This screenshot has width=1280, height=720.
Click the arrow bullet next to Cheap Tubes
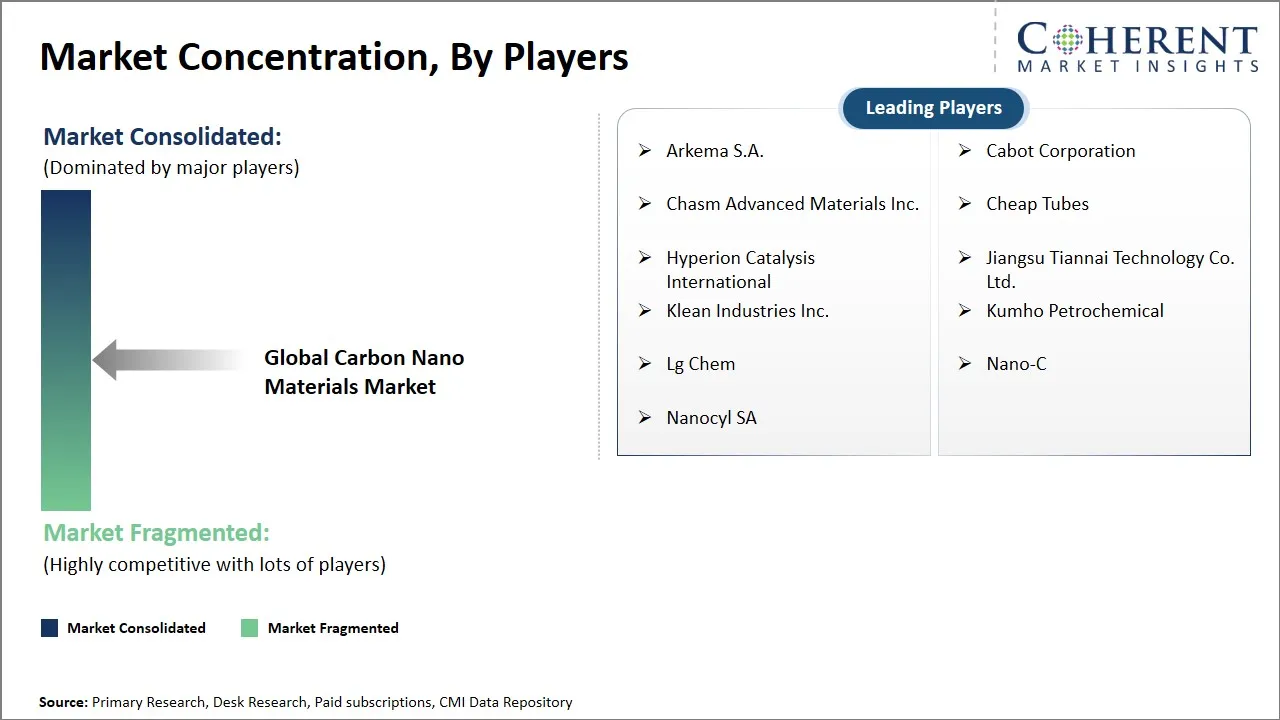pyautogui.click(x=964, y=204)
